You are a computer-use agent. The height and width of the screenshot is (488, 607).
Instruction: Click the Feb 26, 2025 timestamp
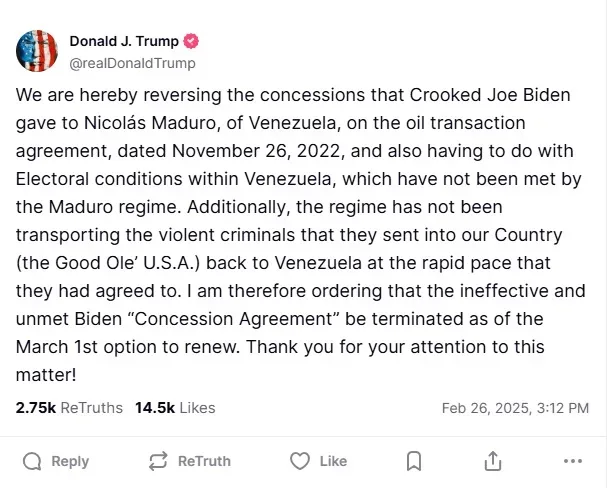click(515, 408)
